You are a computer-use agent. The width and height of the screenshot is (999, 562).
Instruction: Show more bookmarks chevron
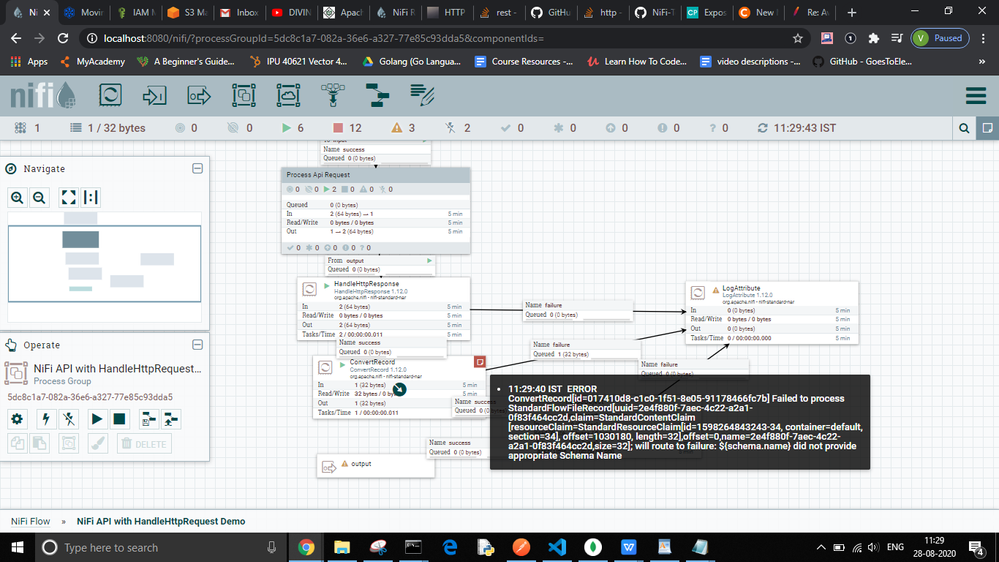point(982,62)
